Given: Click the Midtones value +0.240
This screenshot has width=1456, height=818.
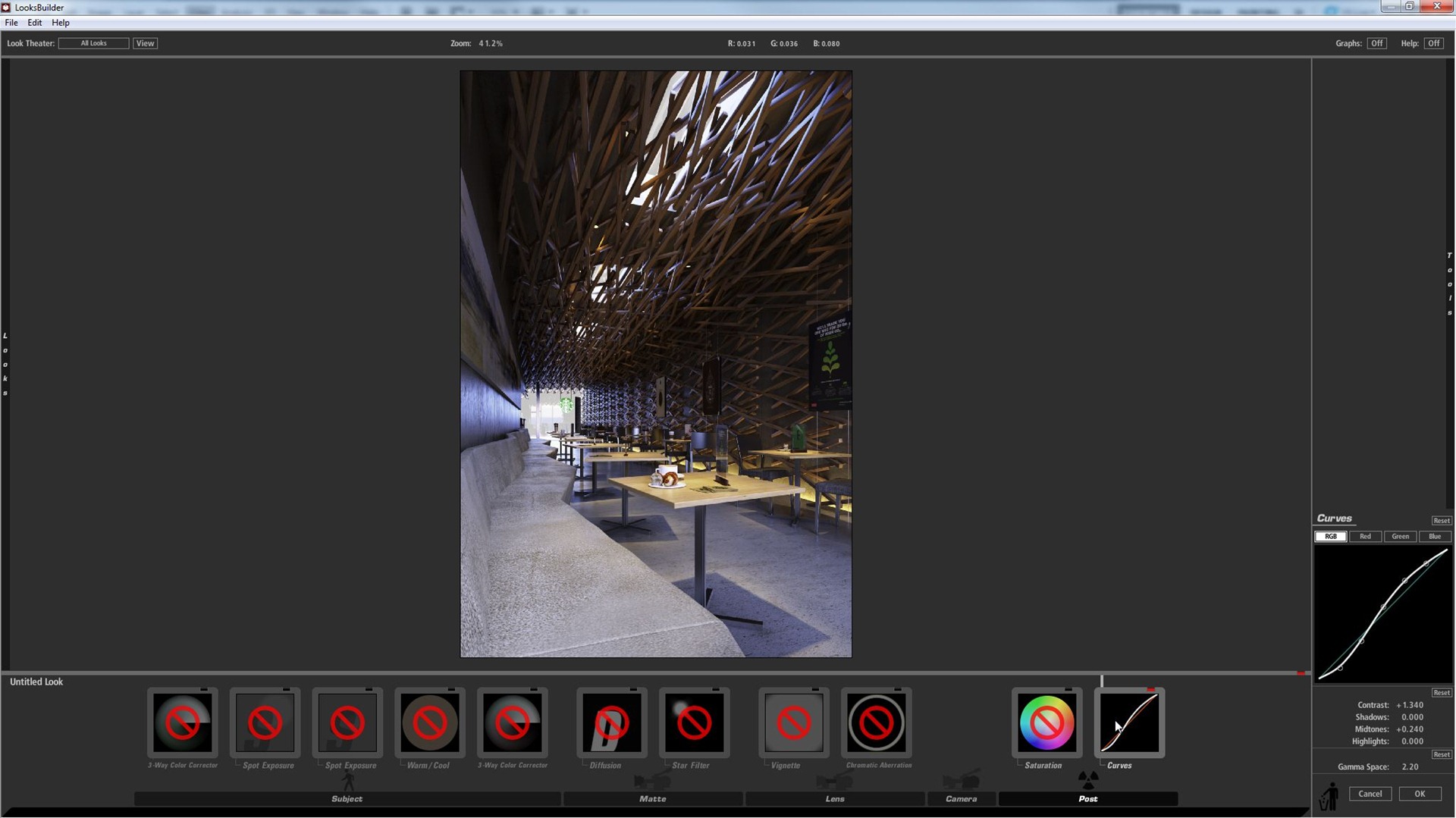Looking at the screenshot, I should click(1410, 729).
